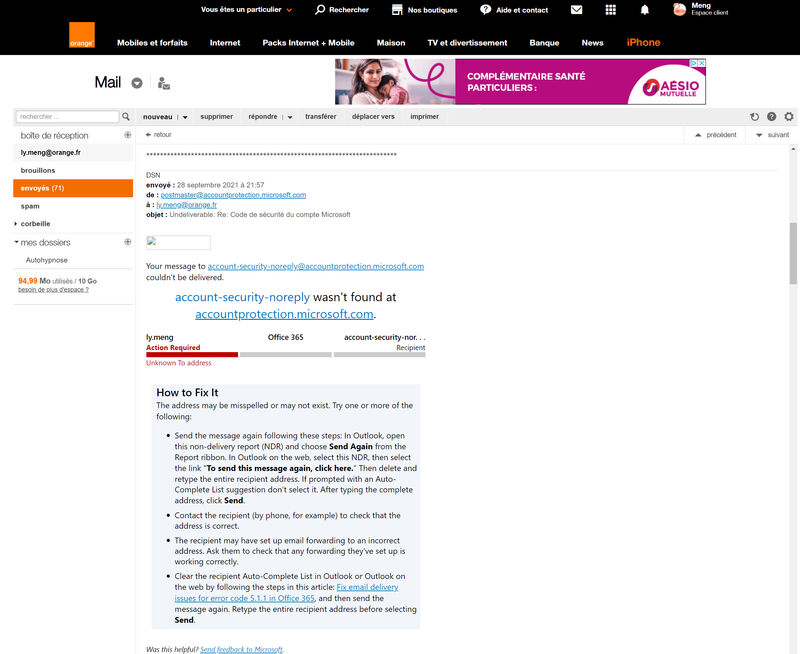
Task: Open Packs Internet + Mobile menu
Action: tap(308, 43)
